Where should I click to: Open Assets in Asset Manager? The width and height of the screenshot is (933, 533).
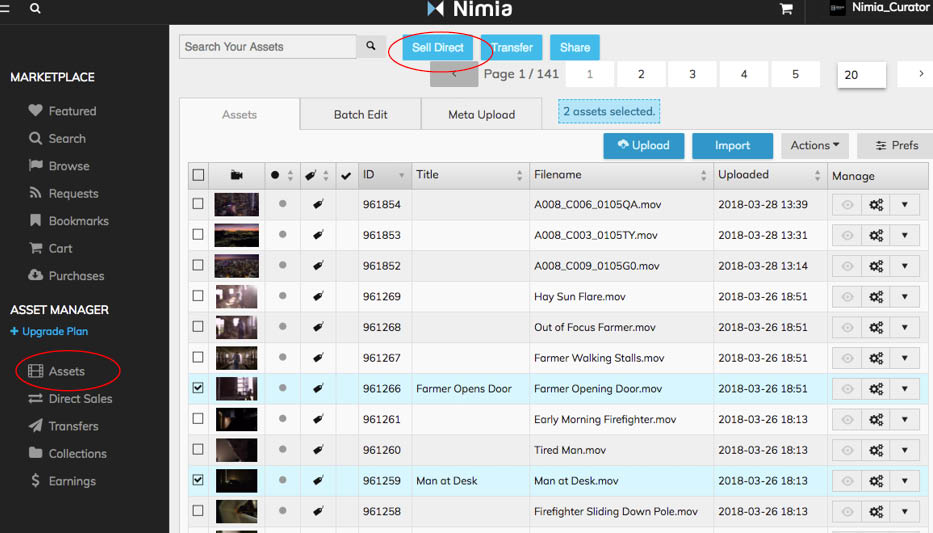pos(57,371)
